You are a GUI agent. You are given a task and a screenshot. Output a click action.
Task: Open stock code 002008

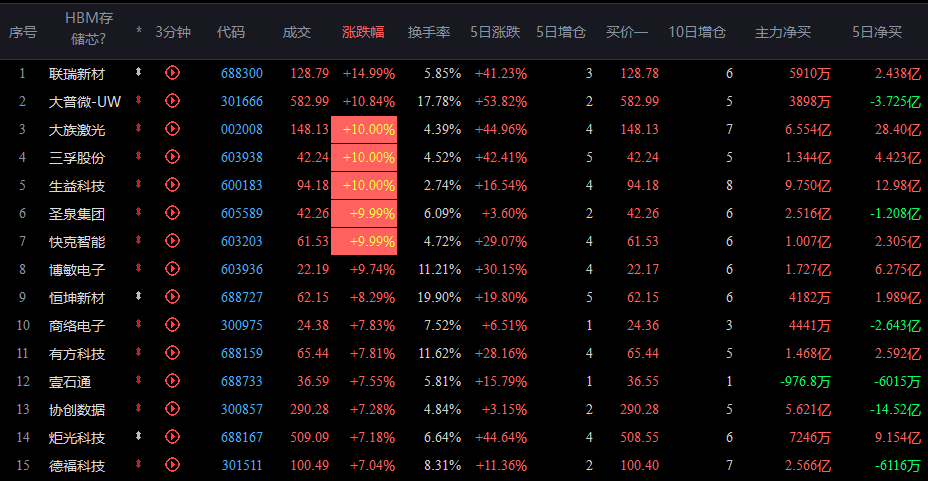pos(241,129)
